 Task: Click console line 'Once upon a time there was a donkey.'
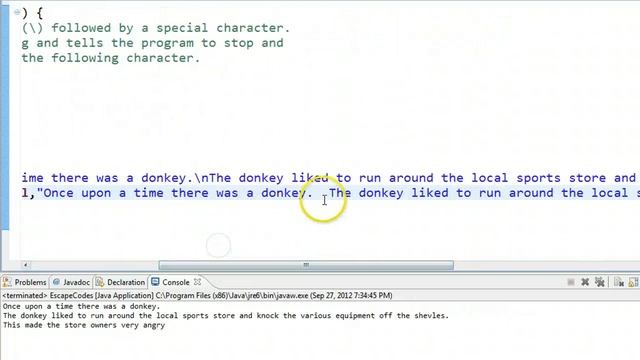coord(81,306)
